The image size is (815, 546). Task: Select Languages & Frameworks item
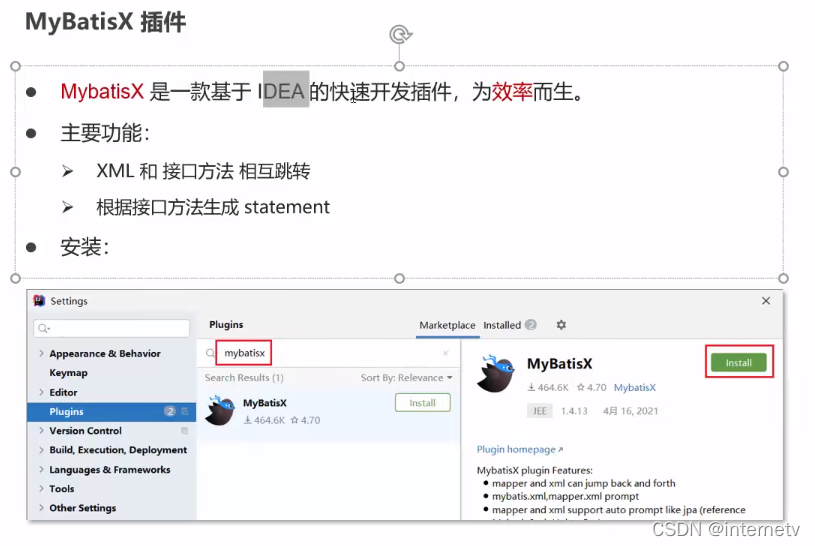pos(110,469)
